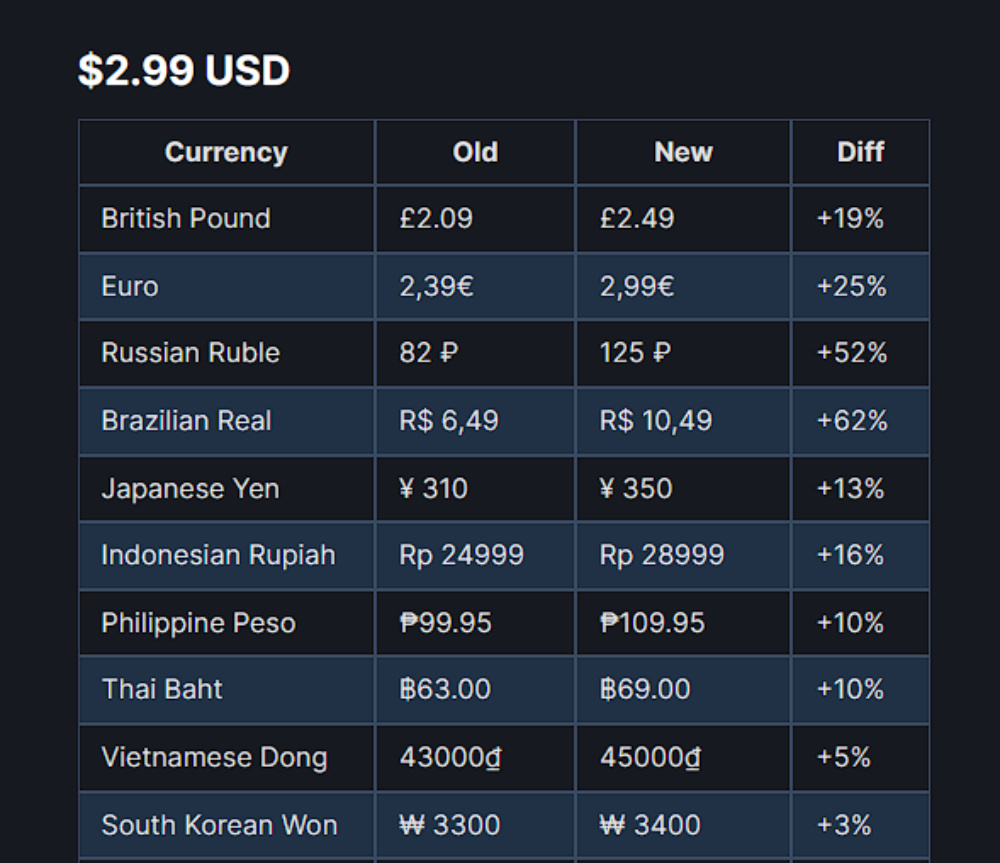Click the Vietnamese Dong +5% diff

843,758
